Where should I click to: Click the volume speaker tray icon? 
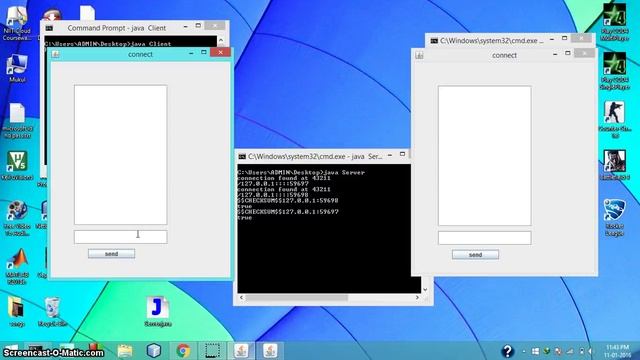(x=590, y=351)
